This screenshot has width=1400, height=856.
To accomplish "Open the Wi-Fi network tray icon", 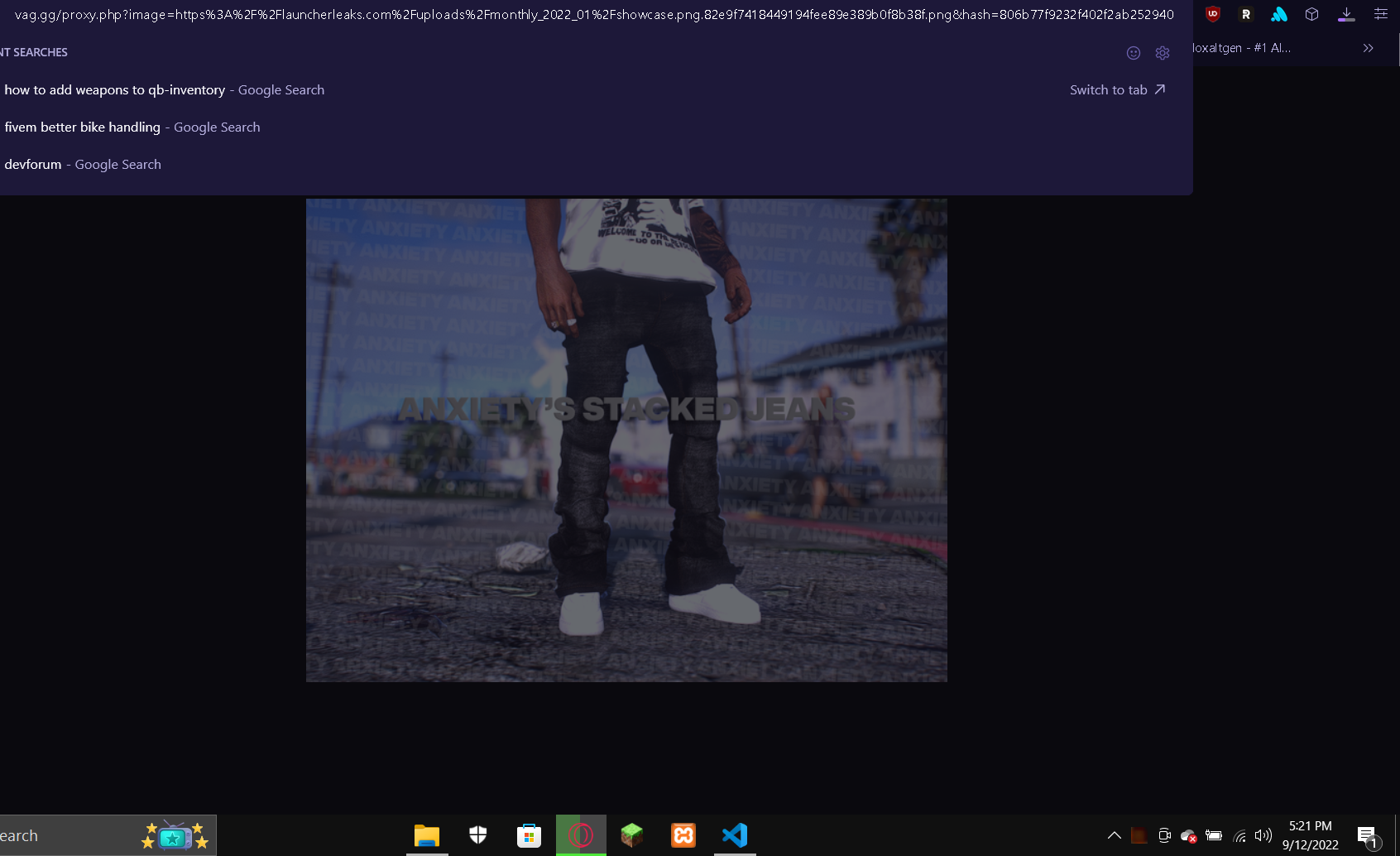I will click(x=1239, y=835).
